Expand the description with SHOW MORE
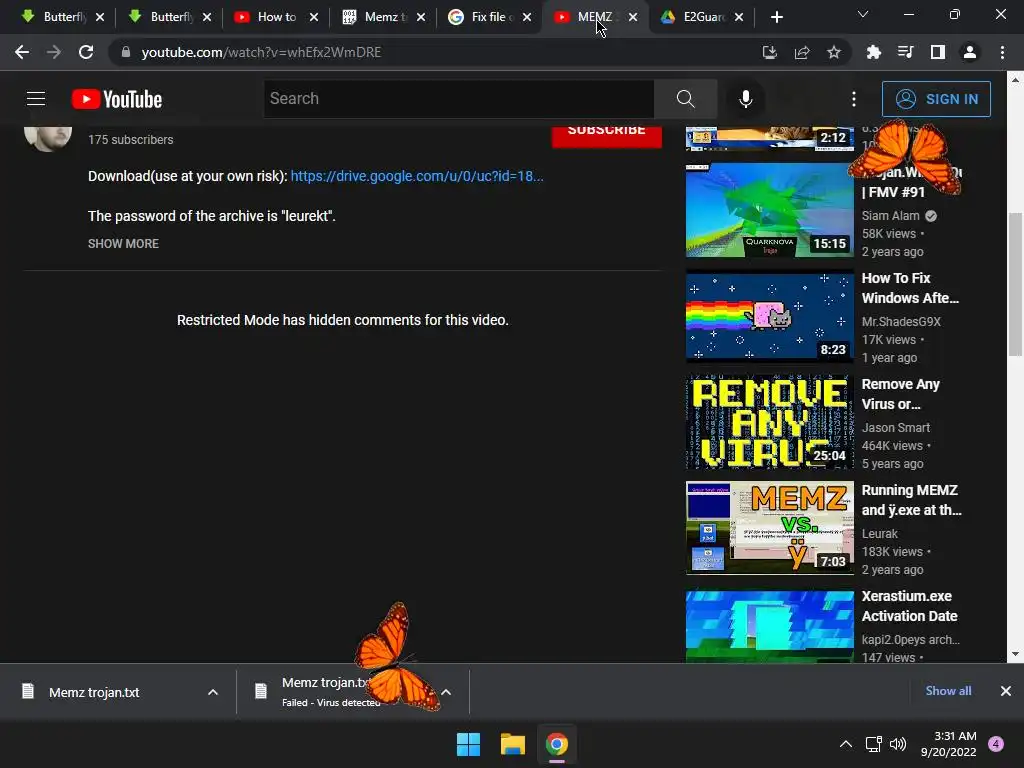Image resolution: width=1024 pixels, height=768 pixels. pos(123,244)
